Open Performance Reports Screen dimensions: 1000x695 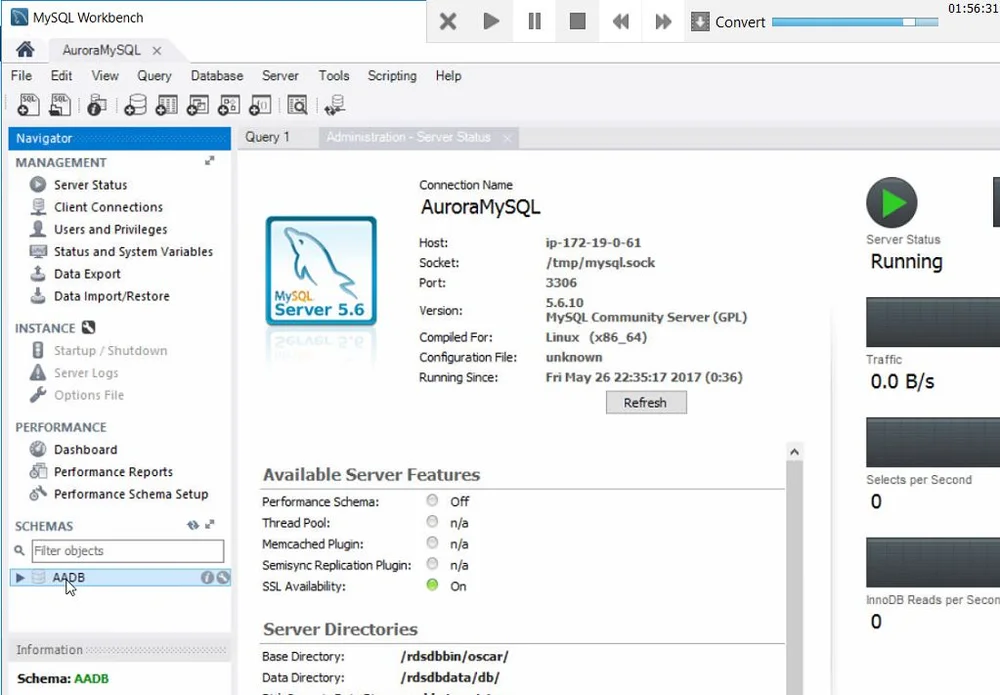(x=113, y=472)
